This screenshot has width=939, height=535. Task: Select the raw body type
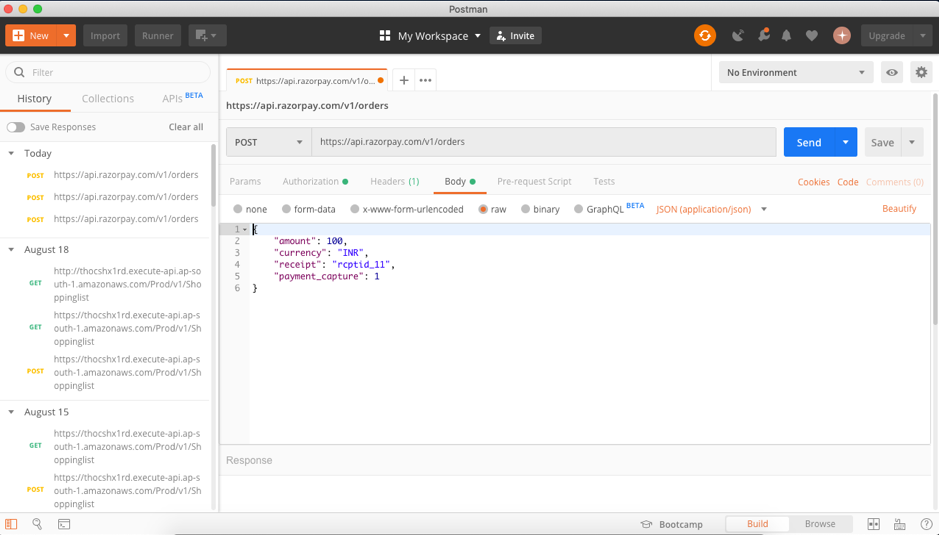pyautogui.click(x=483, y=209)
